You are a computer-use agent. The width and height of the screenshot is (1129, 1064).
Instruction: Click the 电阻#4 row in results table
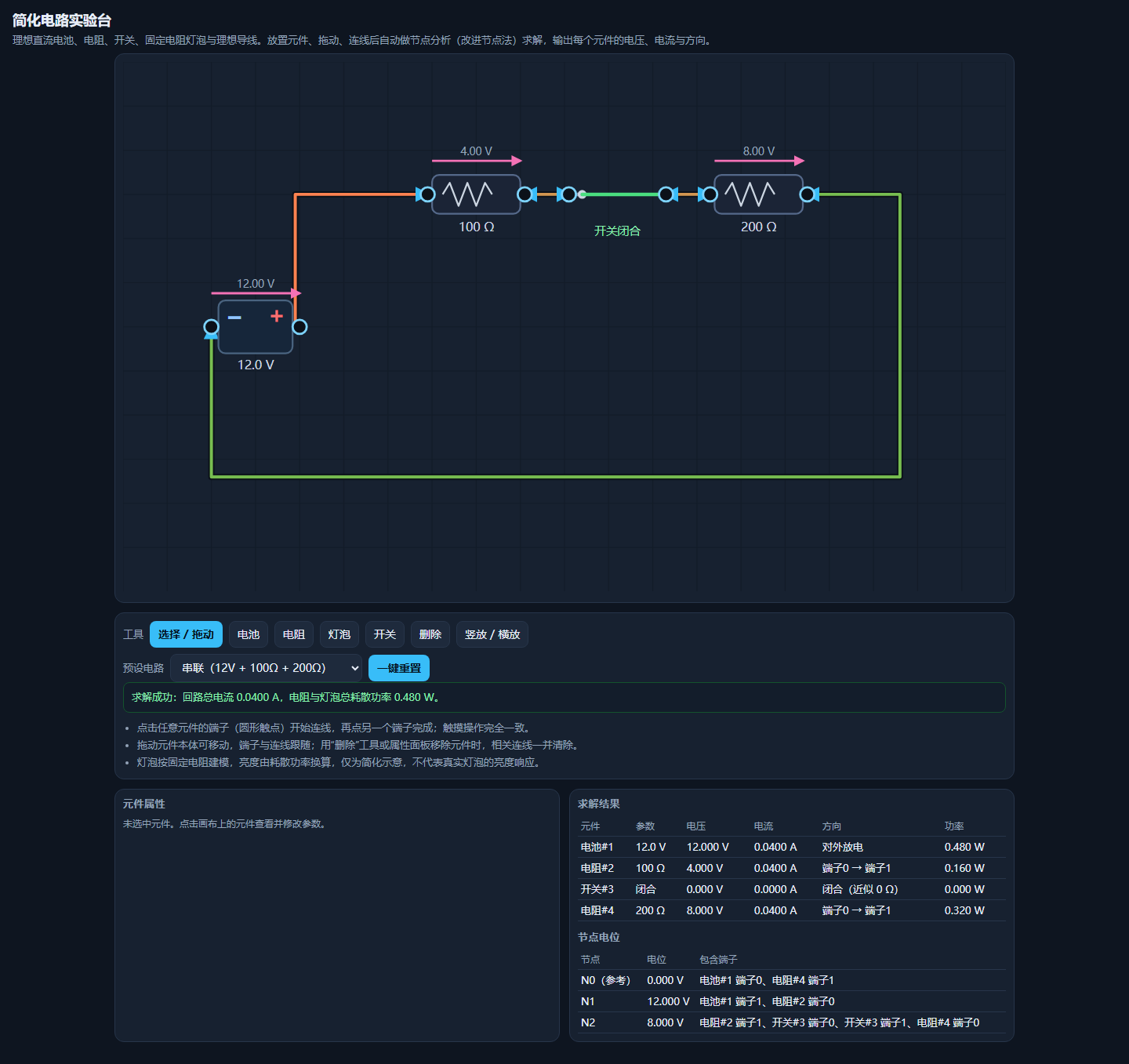(x=792, y=910)
